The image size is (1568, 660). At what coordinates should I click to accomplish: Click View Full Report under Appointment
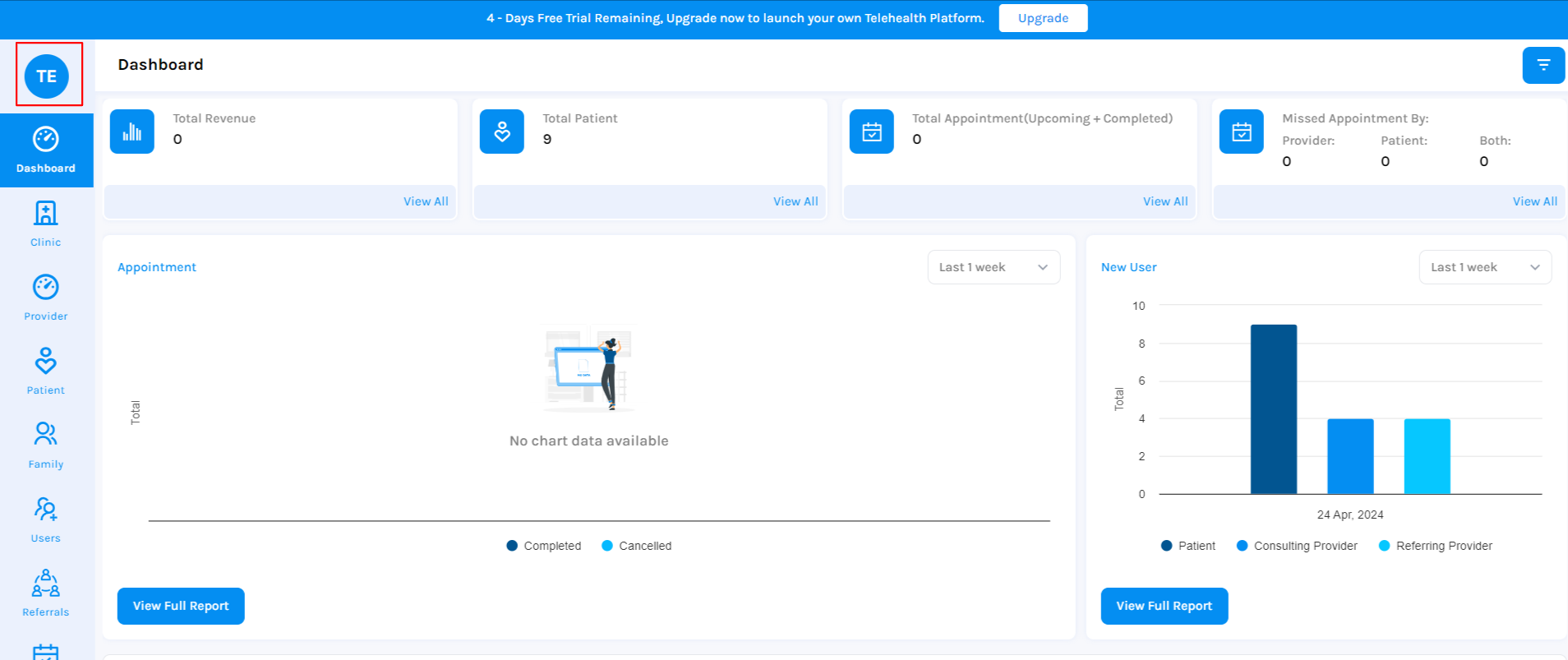point(181,606)
